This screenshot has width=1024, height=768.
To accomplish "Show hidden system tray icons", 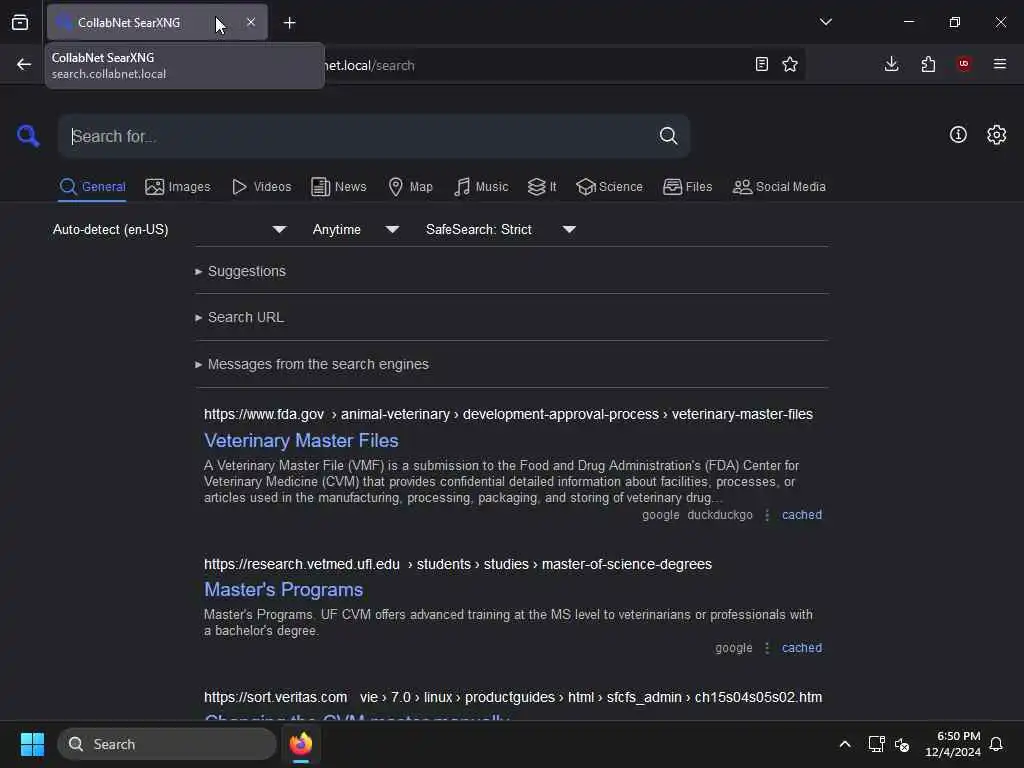I will (844, 744).
